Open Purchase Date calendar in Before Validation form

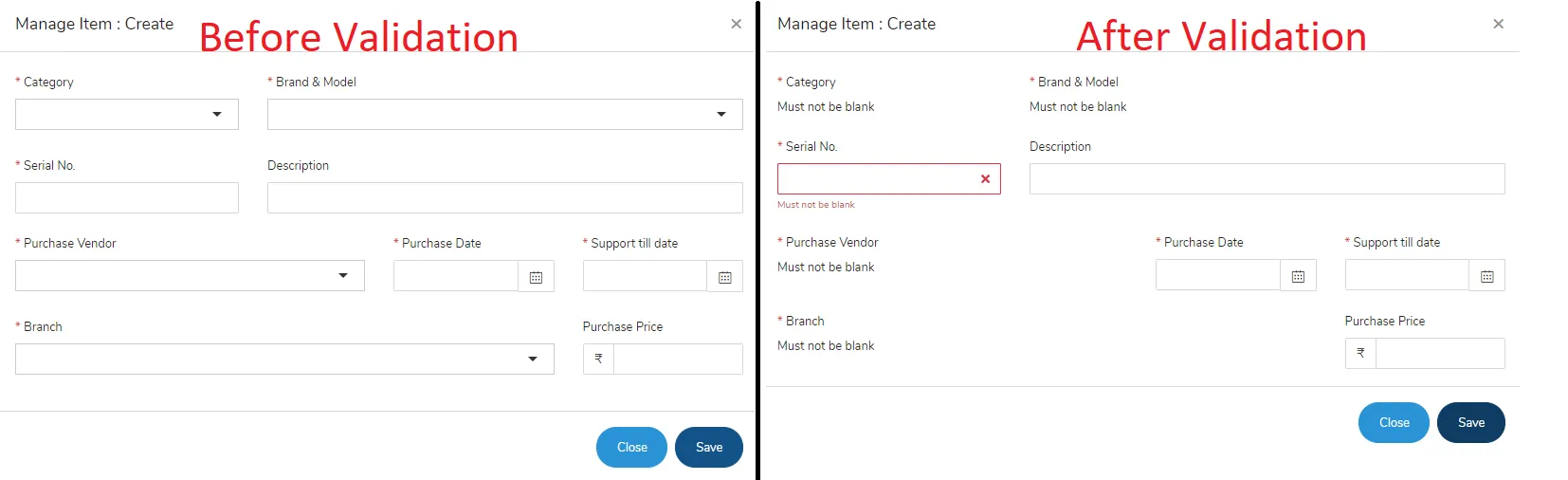tap(536, 277)
